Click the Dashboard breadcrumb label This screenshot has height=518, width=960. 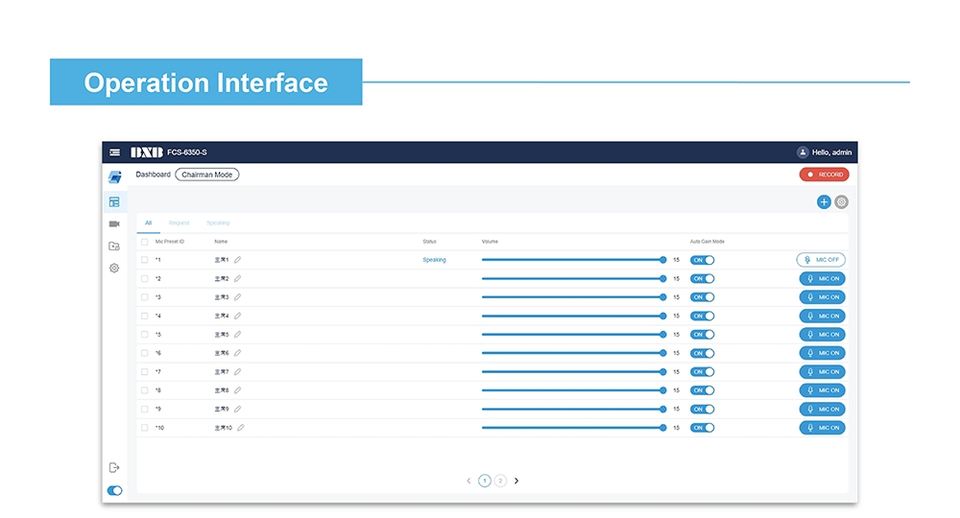153,175
